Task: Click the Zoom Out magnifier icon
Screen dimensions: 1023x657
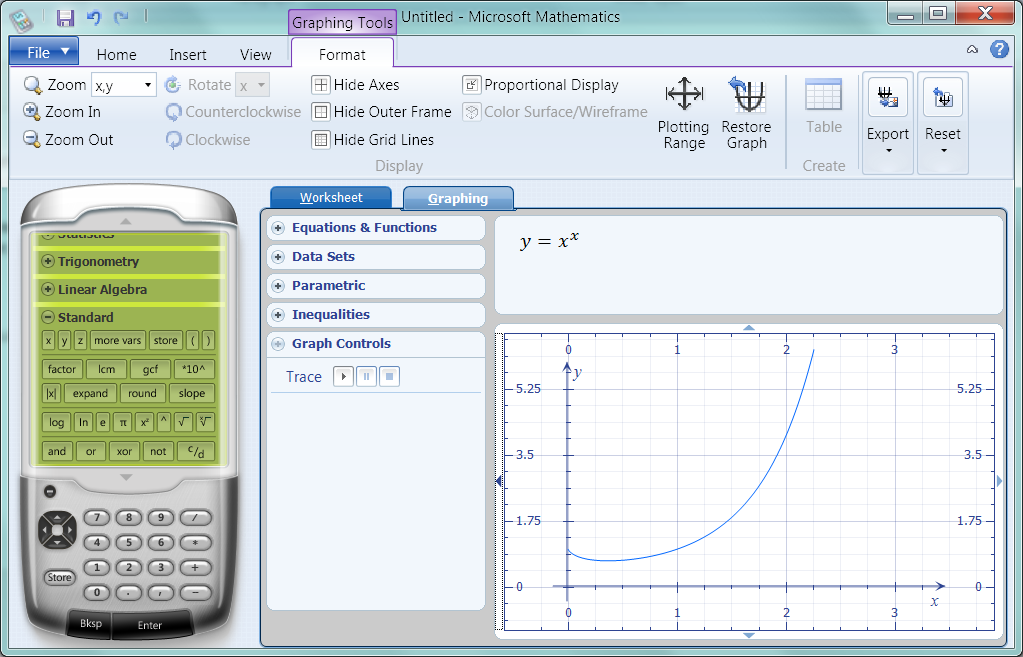Action: coord(32,140)
